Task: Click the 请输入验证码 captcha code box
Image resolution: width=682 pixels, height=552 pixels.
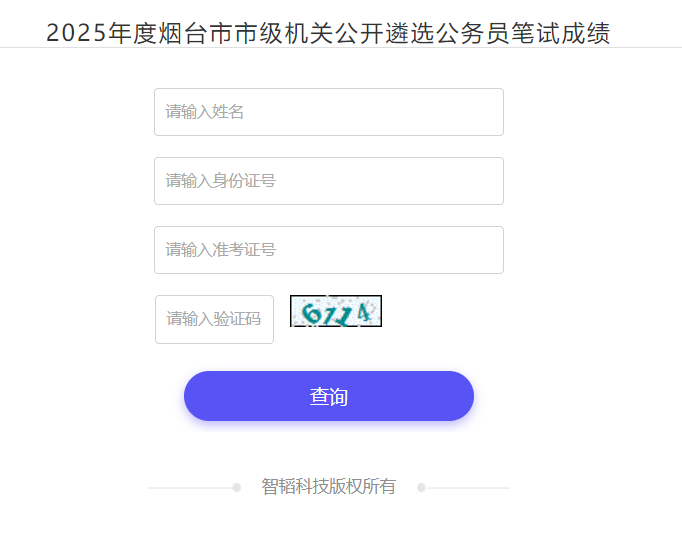Action: click(x=214, y=319)
